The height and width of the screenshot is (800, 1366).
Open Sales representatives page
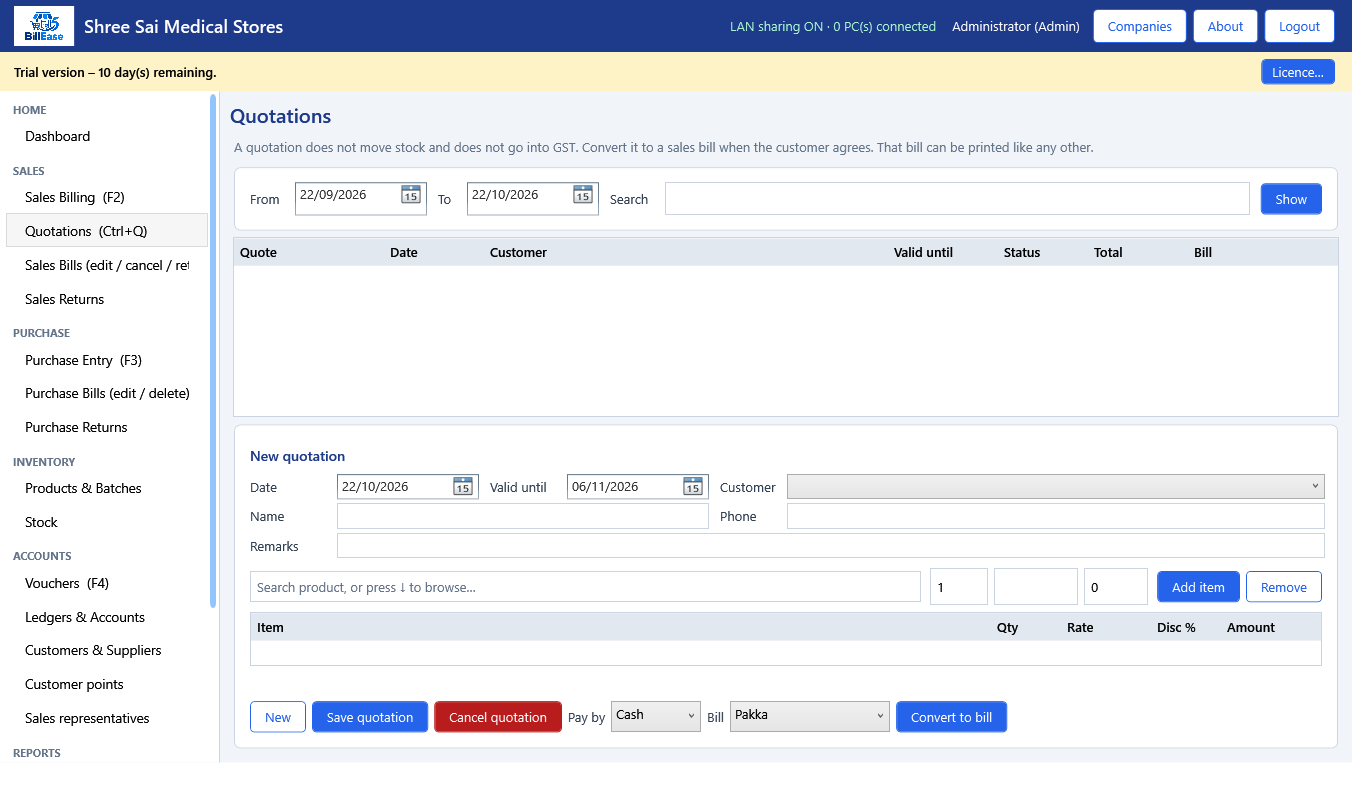point(107,718)
